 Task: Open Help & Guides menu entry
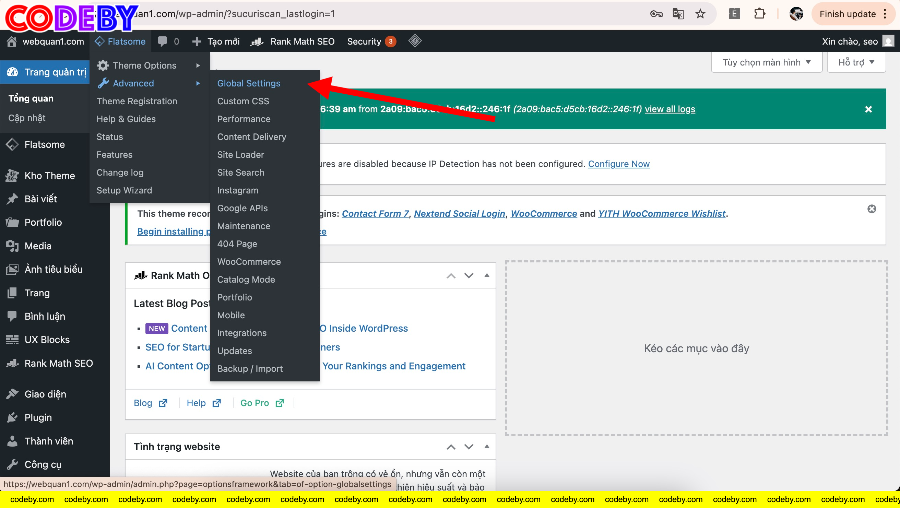click(x=126, y=119)
